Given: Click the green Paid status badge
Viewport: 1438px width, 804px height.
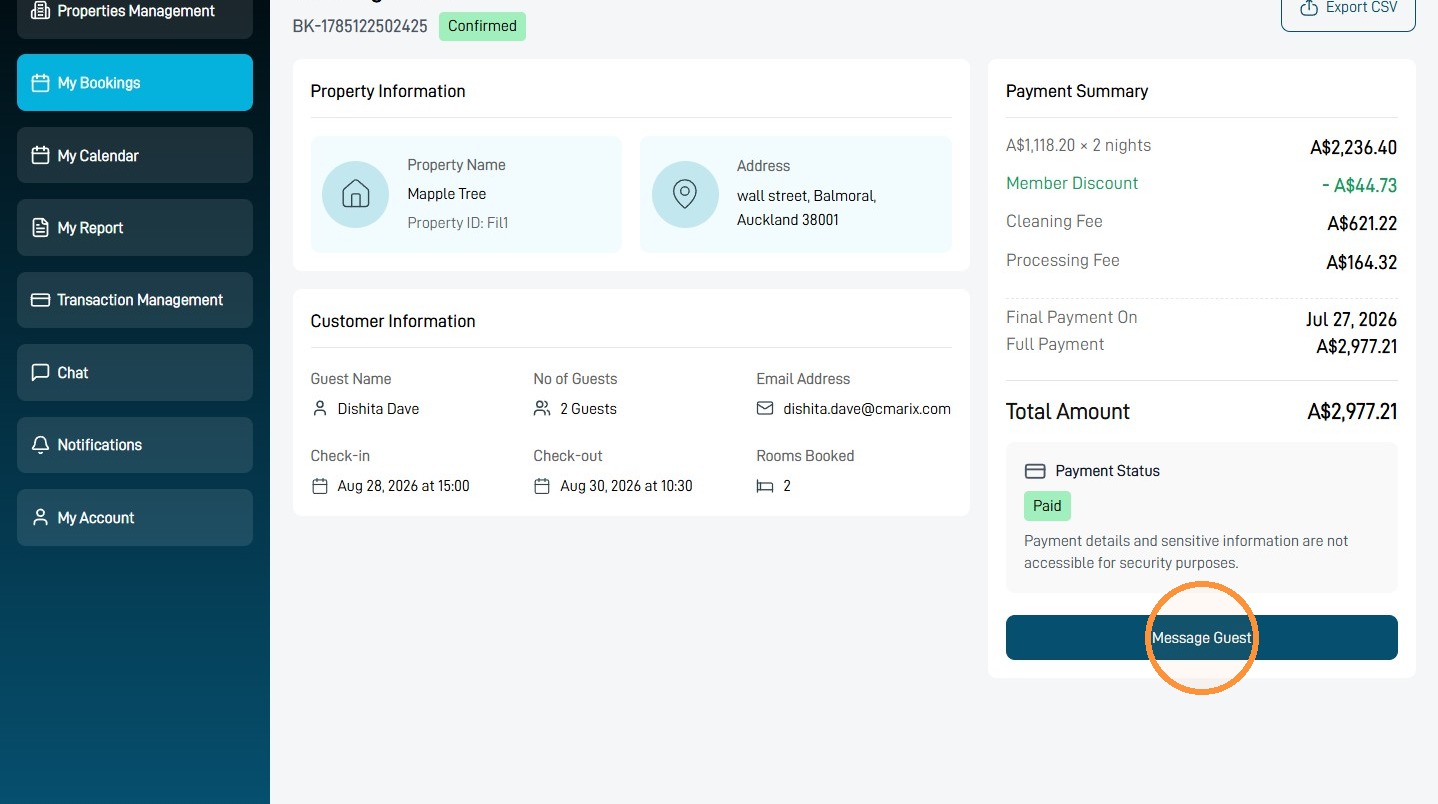Looking at the screenshot, I should click(x=1047, y=506).
